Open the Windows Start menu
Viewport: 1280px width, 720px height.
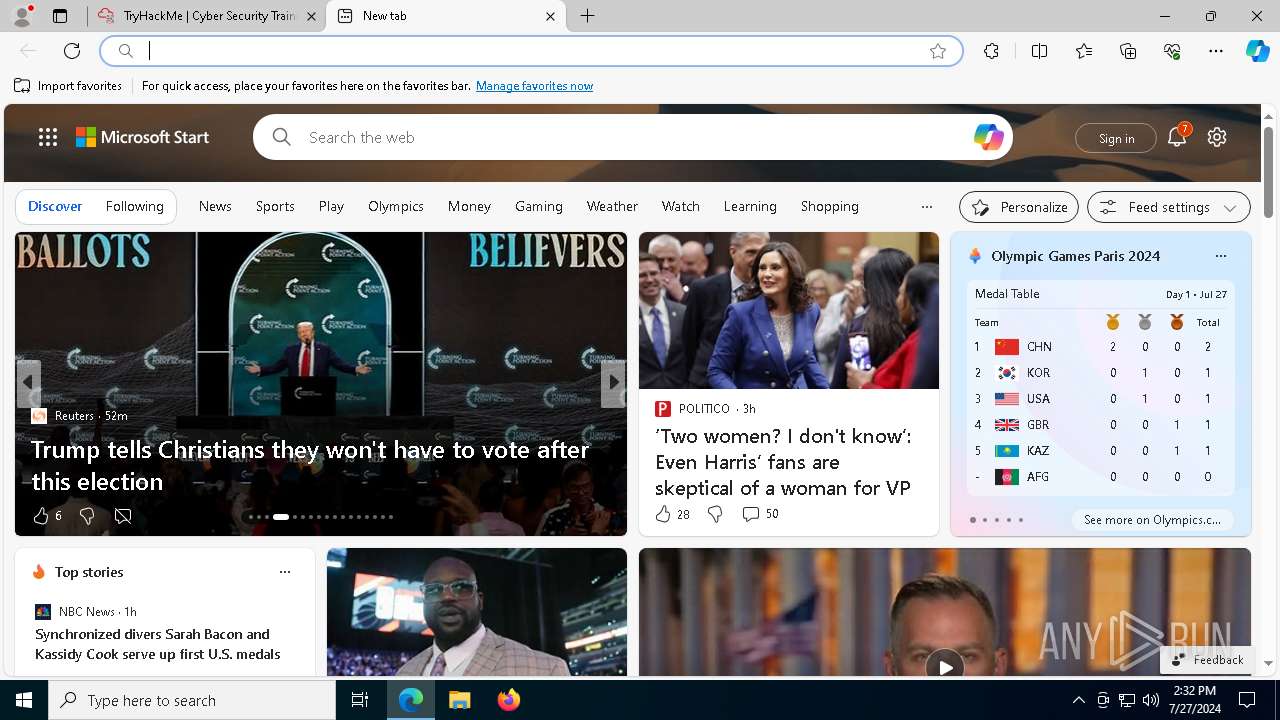24,700
